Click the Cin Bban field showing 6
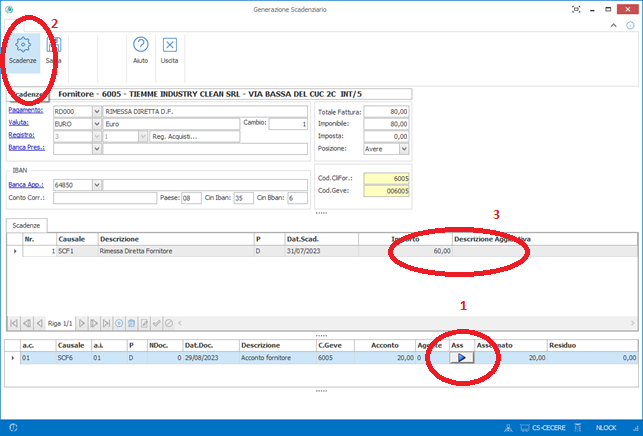This screenshot has height=436, width=643. coord(297,198)
